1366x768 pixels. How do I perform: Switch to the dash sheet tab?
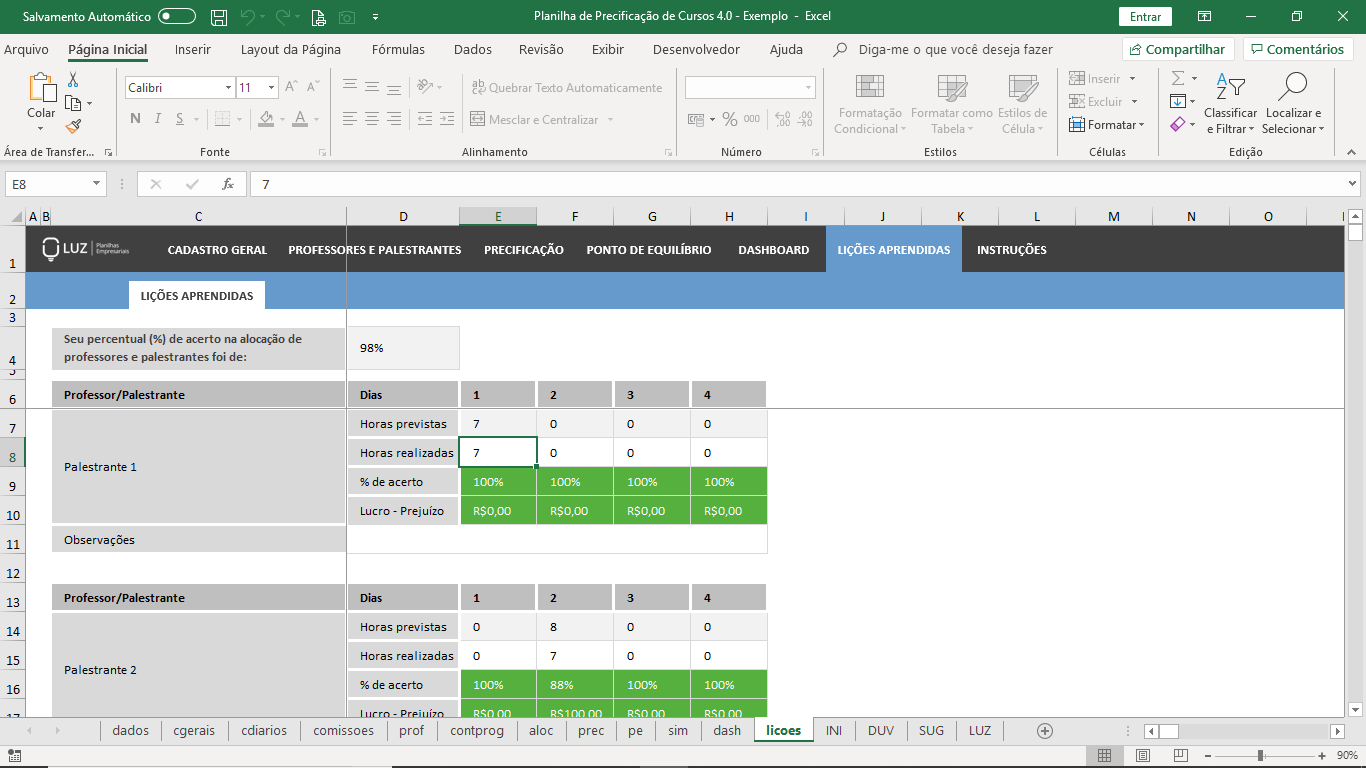727,731
